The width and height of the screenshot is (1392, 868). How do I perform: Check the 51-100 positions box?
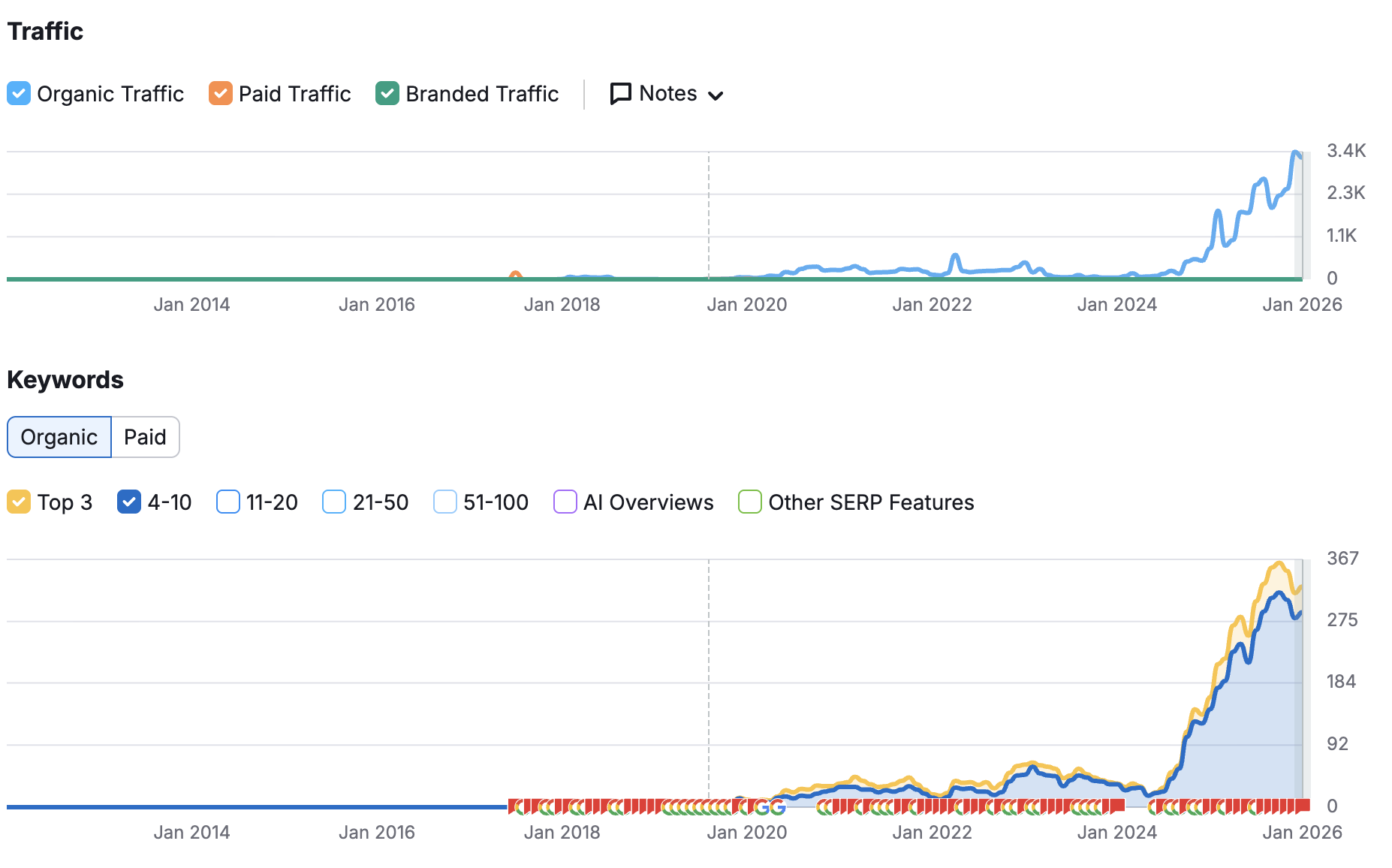445,502
